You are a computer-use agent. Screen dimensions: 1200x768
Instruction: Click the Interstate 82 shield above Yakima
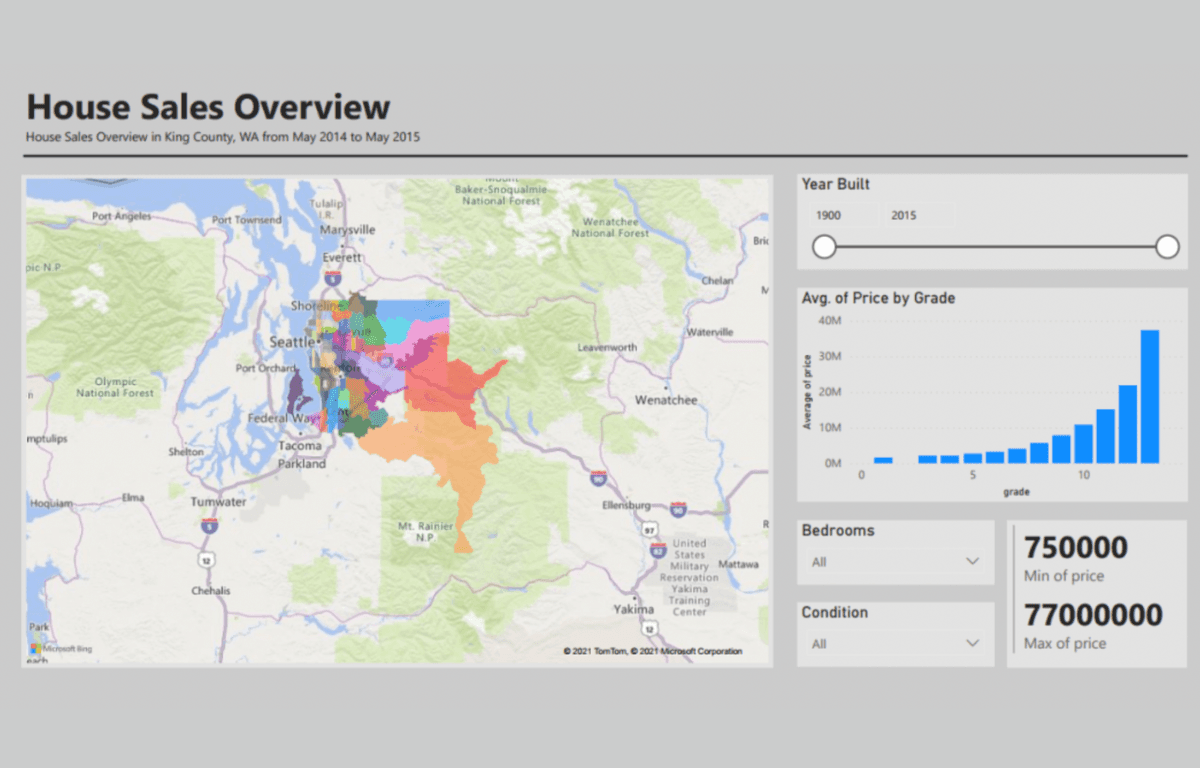pos(657,550)
